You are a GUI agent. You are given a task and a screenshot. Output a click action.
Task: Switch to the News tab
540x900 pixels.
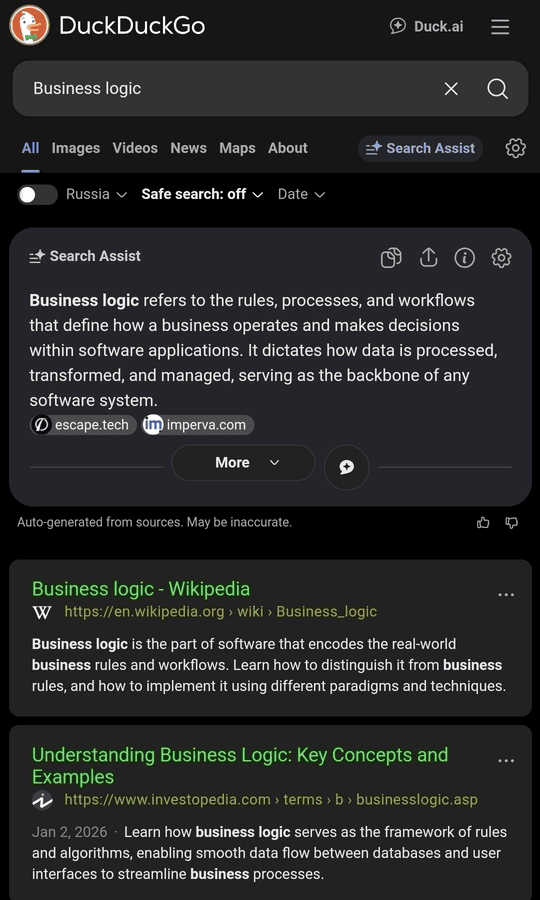188,148
